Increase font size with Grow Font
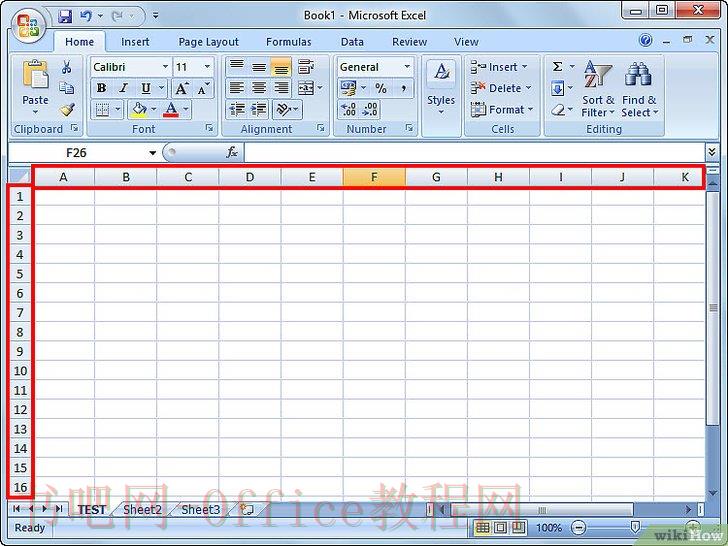 click(182, 88)
